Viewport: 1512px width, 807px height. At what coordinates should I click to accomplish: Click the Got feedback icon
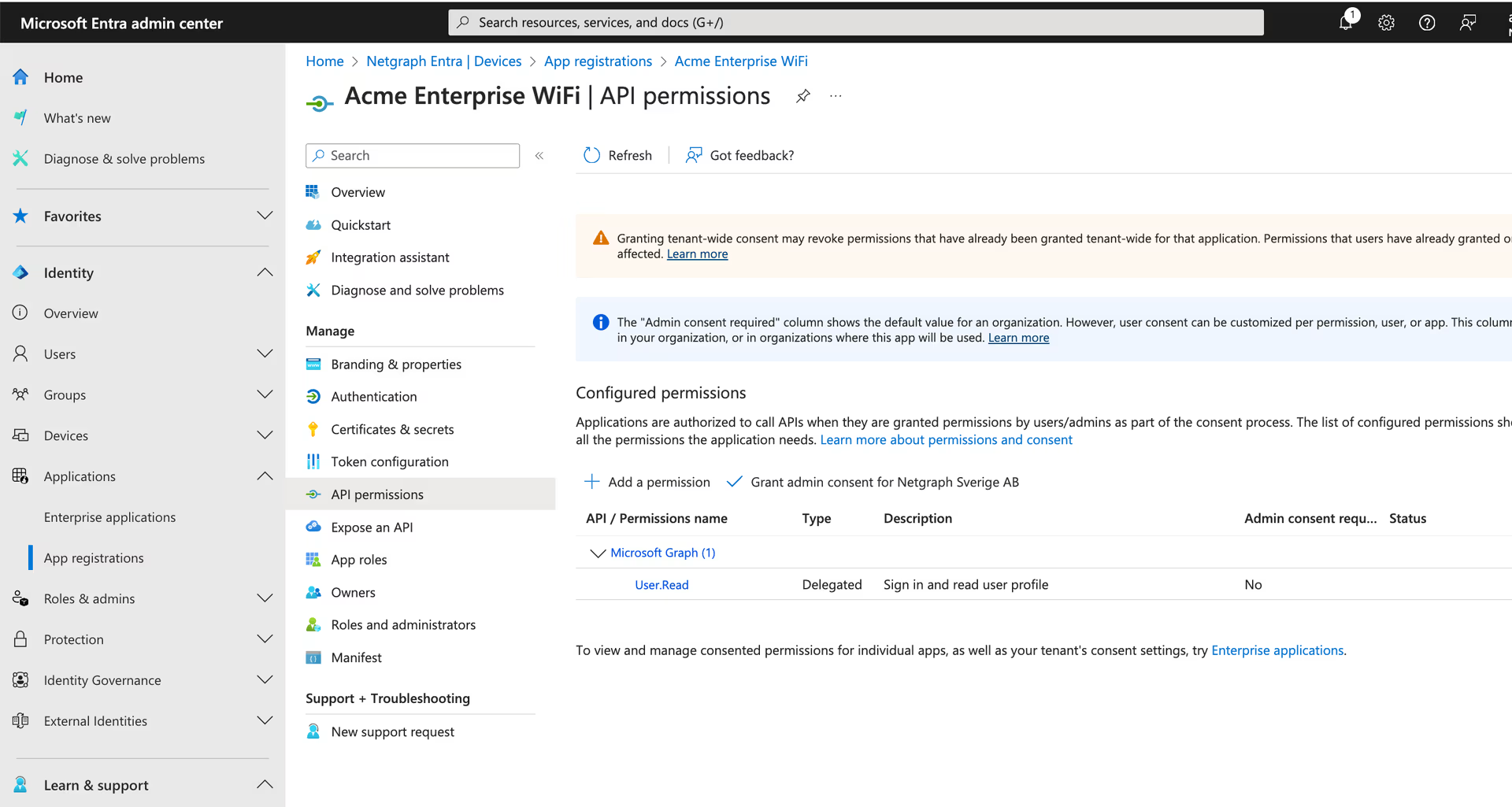click(693, 155)
